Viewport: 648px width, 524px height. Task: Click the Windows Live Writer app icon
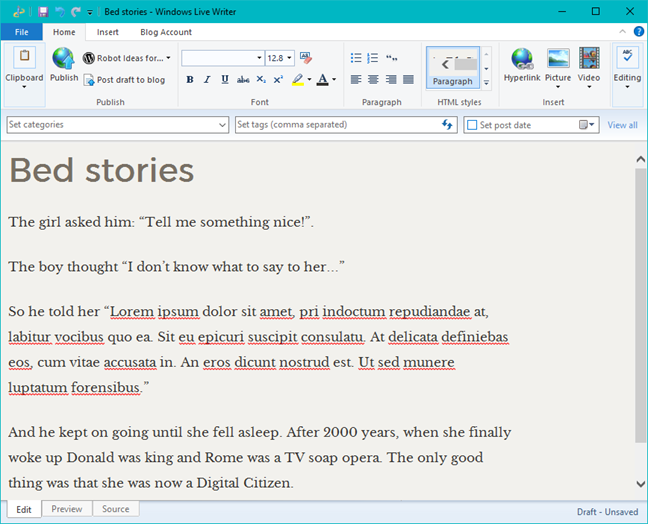pos(18,12)
